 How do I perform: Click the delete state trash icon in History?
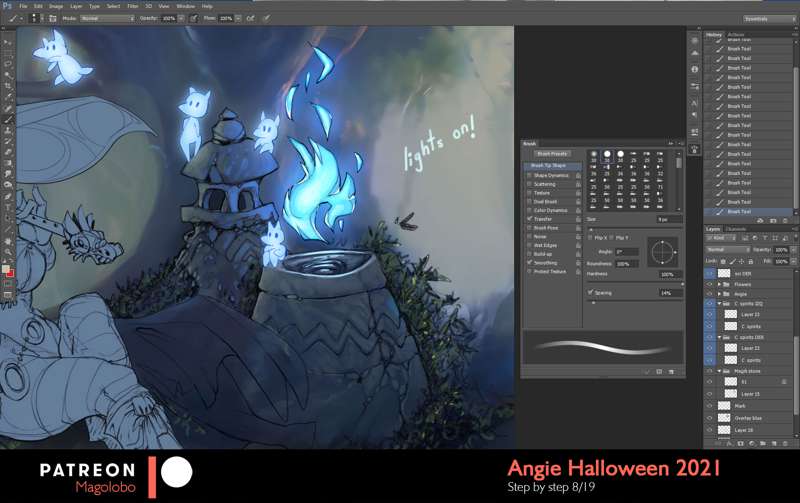click(x=785, y=220)
